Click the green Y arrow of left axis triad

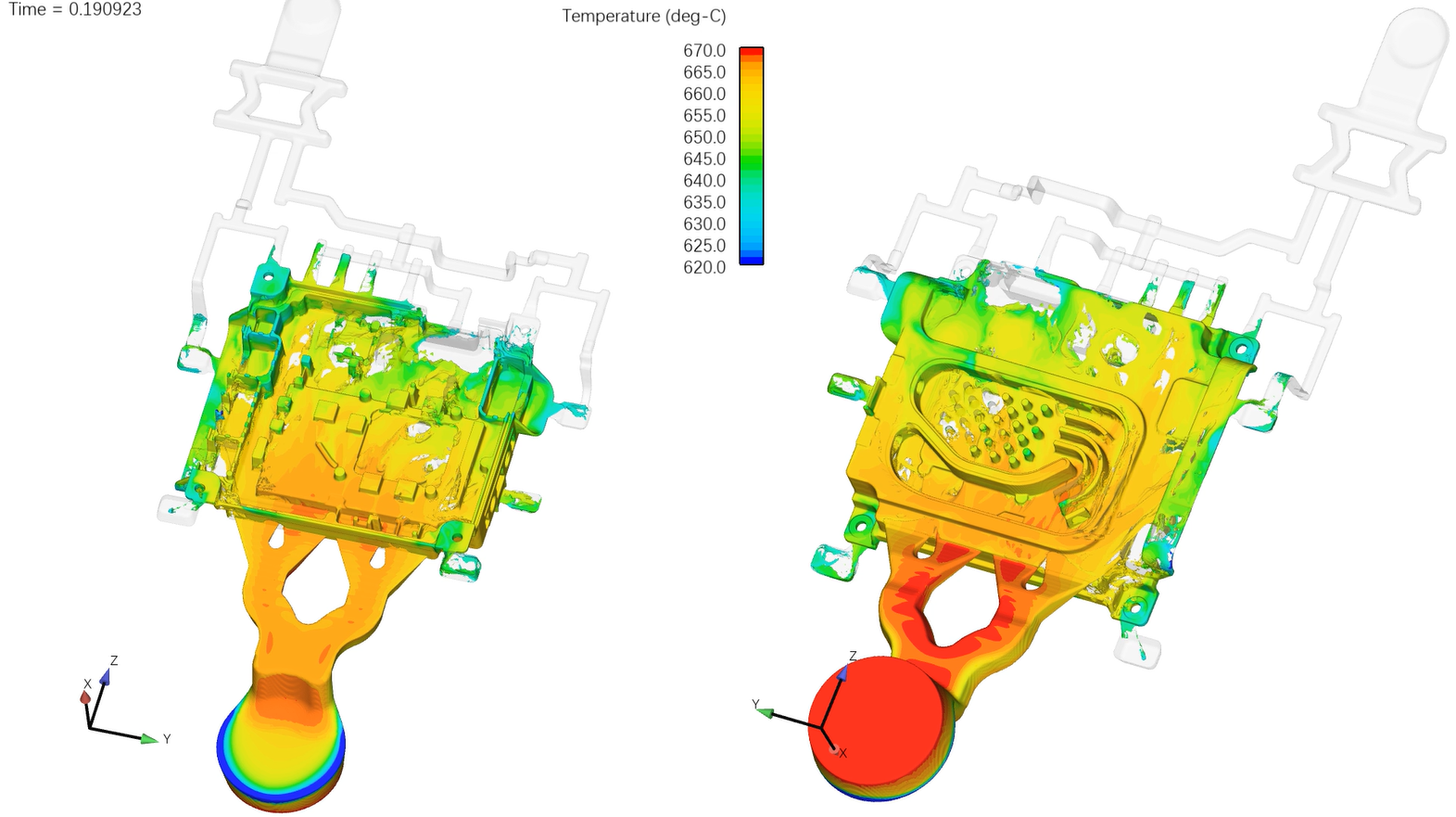148,739
